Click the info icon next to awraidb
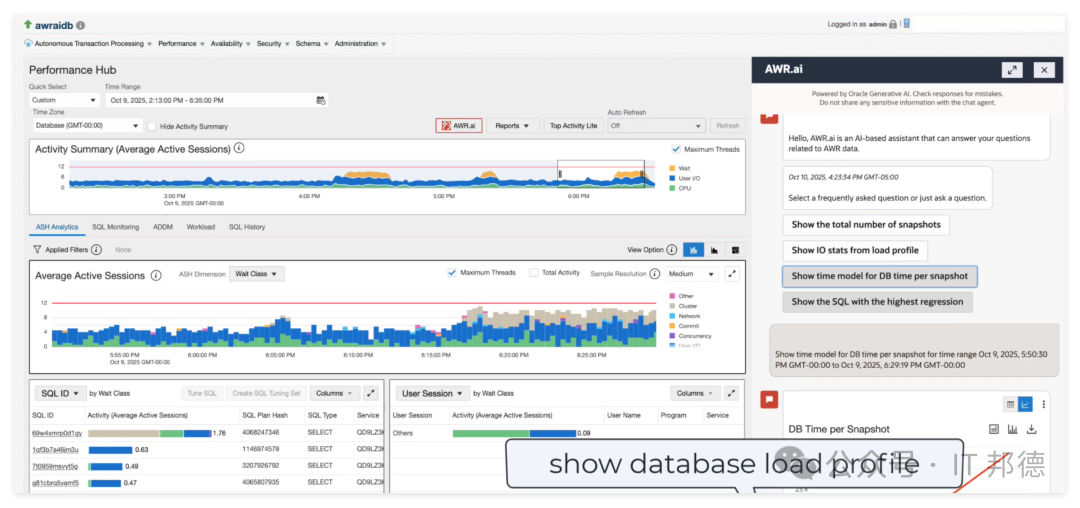 [x=81, y=25]
